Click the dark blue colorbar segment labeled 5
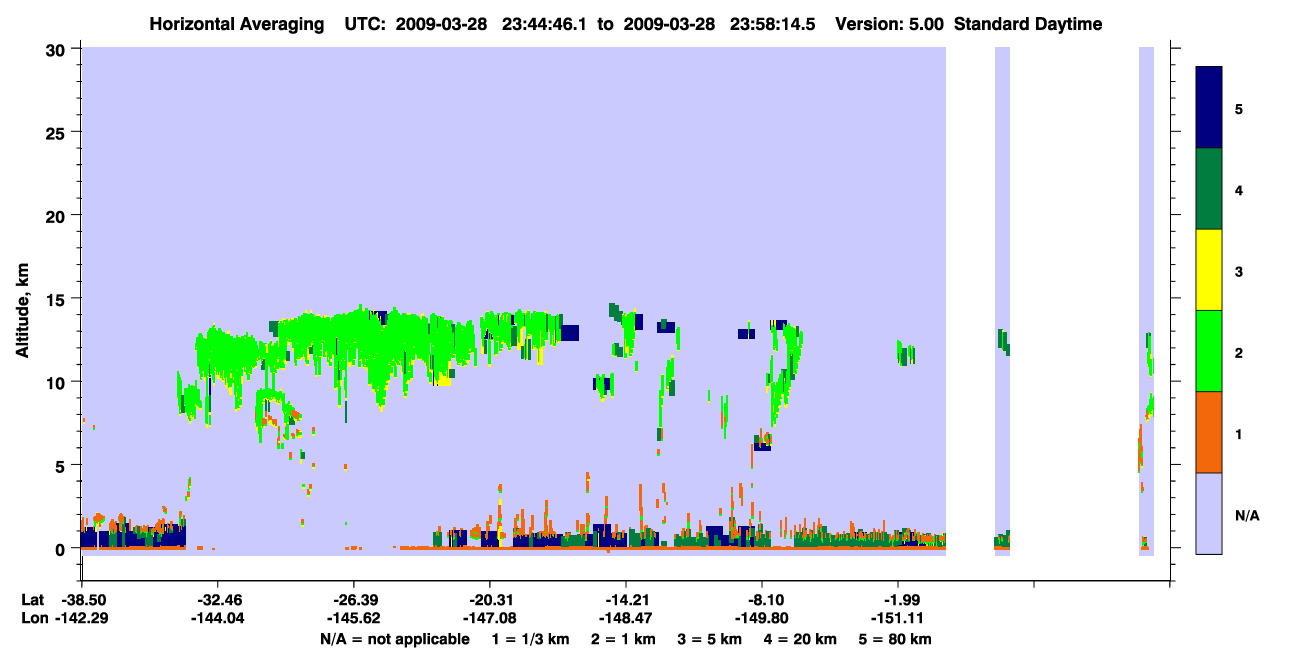 1209,108
